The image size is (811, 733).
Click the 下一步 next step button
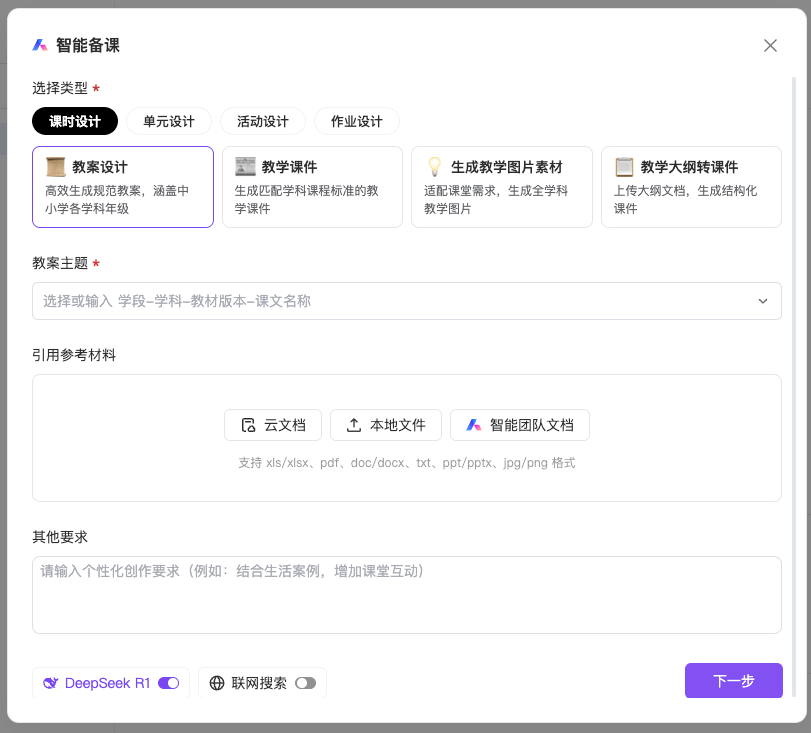[733, 681]
